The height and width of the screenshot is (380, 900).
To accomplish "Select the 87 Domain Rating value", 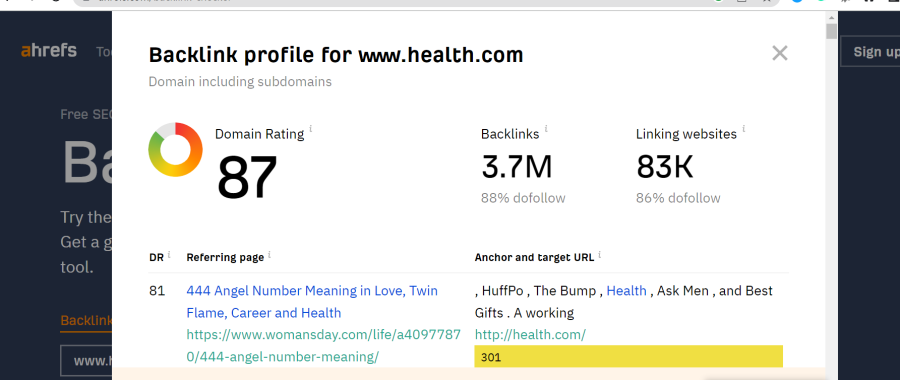I will point(247,177).
